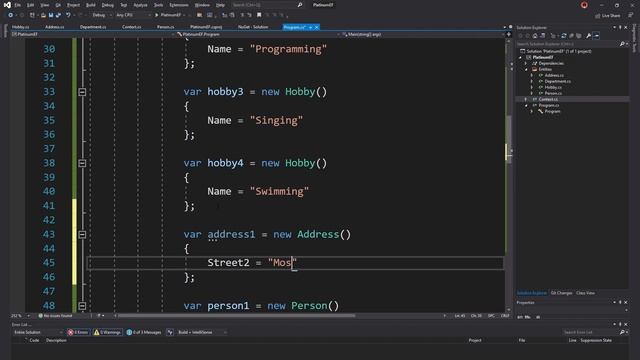
Task: Select Hobby.cs in Solution Explorer
Action: point(553,87)
